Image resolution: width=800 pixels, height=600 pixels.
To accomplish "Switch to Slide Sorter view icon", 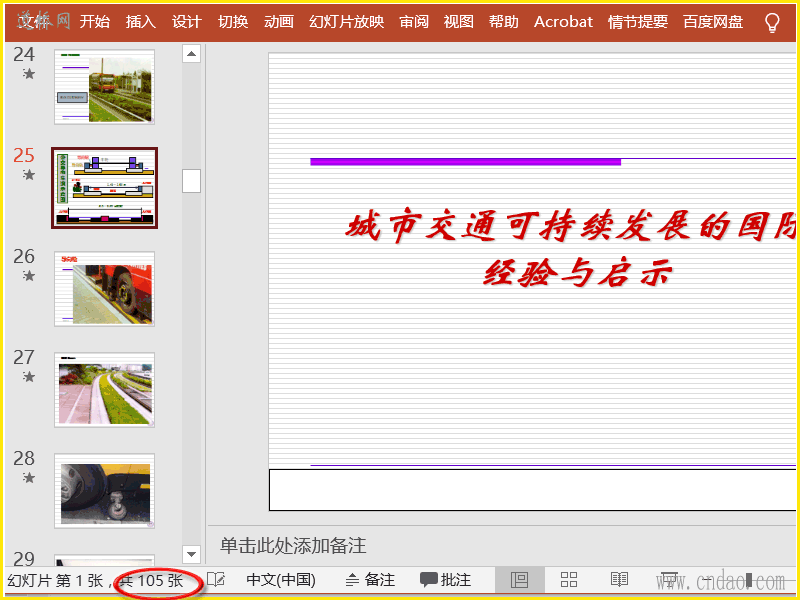I will (x=569, y=580).
